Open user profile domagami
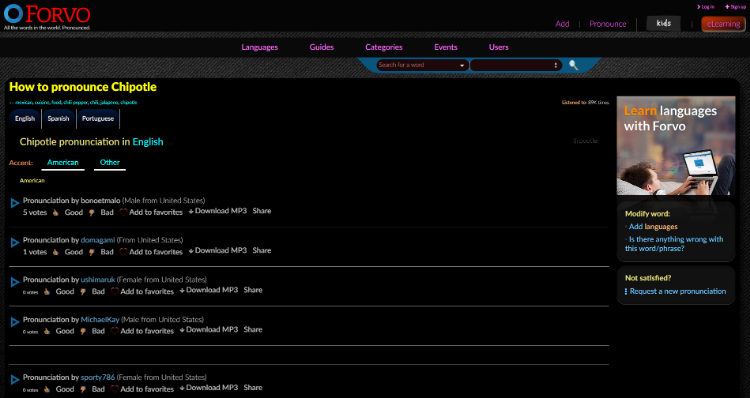The height and width of the screenshot is (398, 750). point(98,240)
